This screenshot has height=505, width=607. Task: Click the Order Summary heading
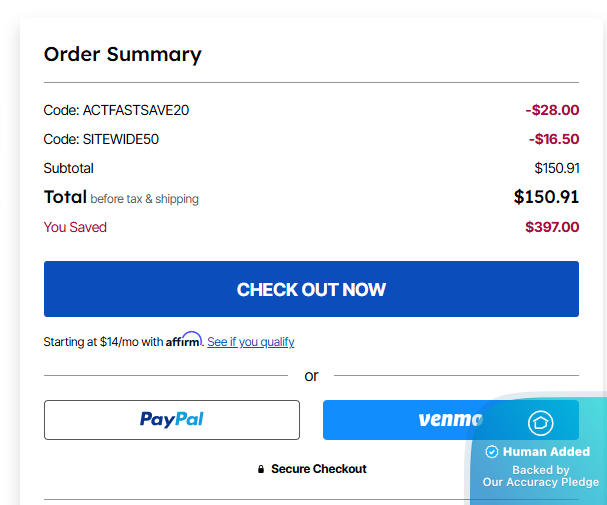click(x=122, y=54)
